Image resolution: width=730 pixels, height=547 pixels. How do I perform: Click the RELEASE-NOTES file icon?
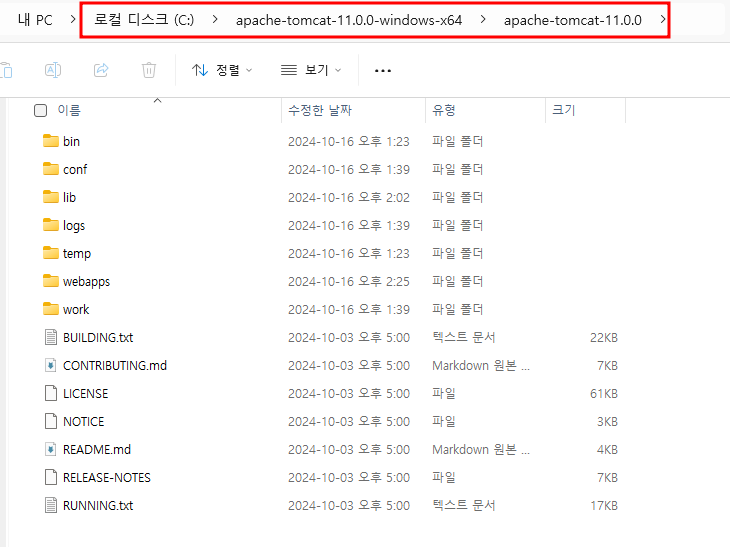click(51, 477)
